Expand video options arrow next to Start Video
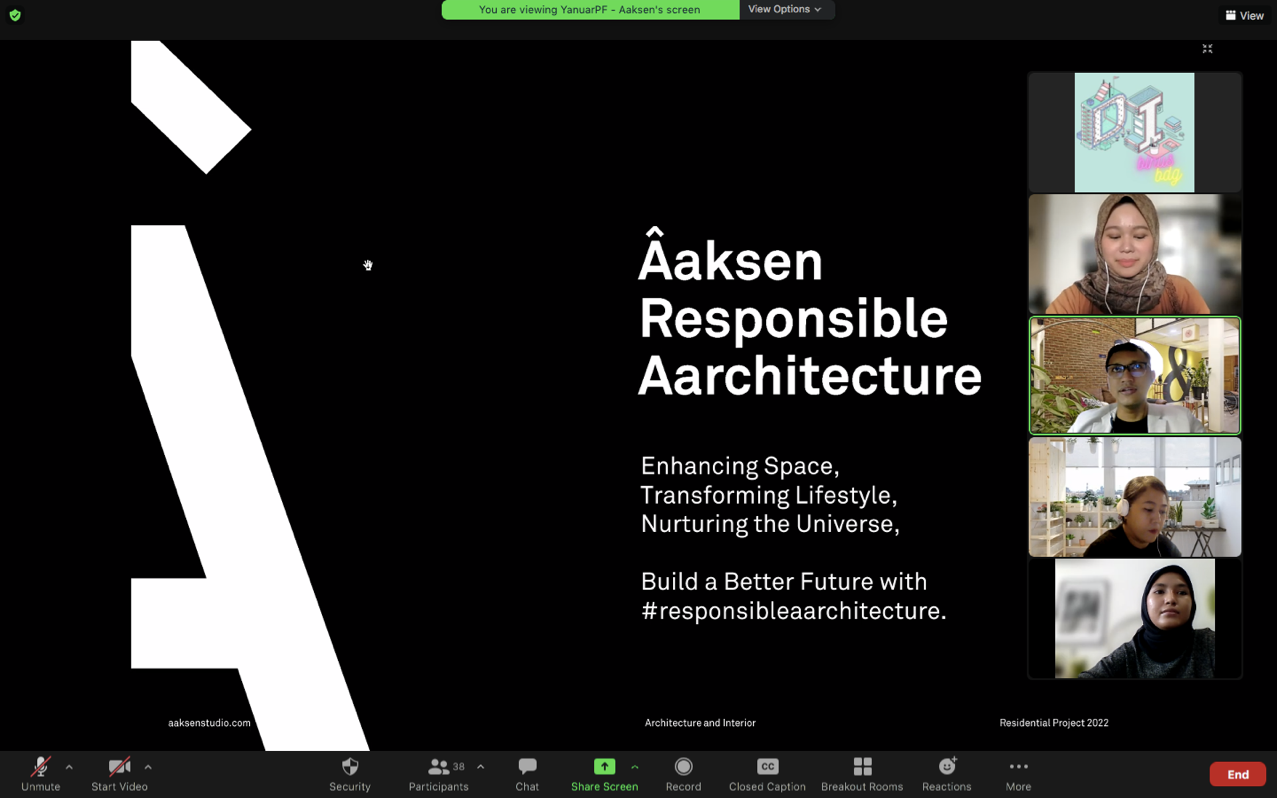The height and width of the screenshot is (798, 1277). click(148, 767)
